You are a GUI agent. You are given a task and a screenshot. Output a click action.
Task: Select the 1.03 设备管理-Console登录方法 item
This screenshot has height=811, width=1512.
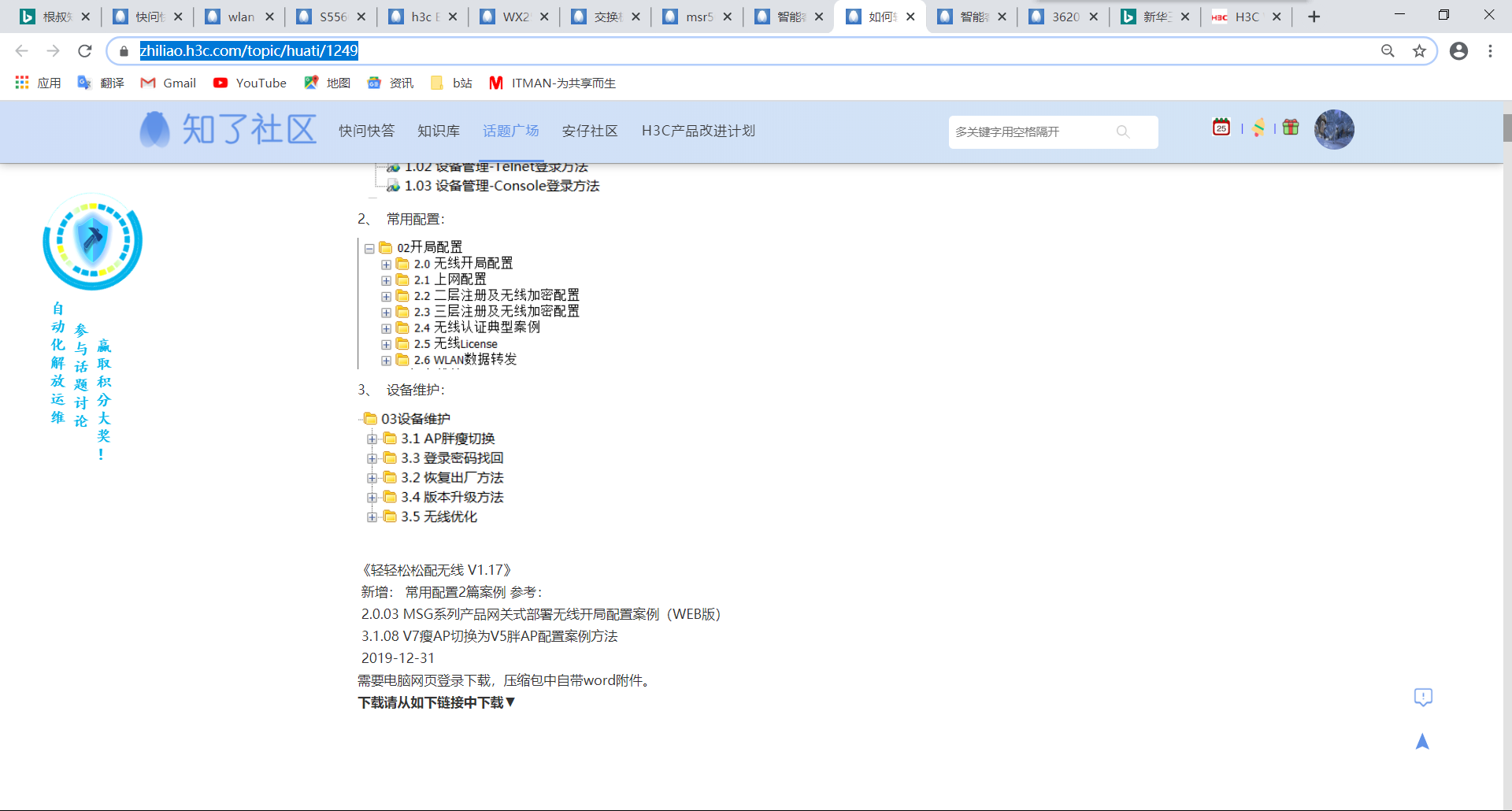tap(502, 186)
